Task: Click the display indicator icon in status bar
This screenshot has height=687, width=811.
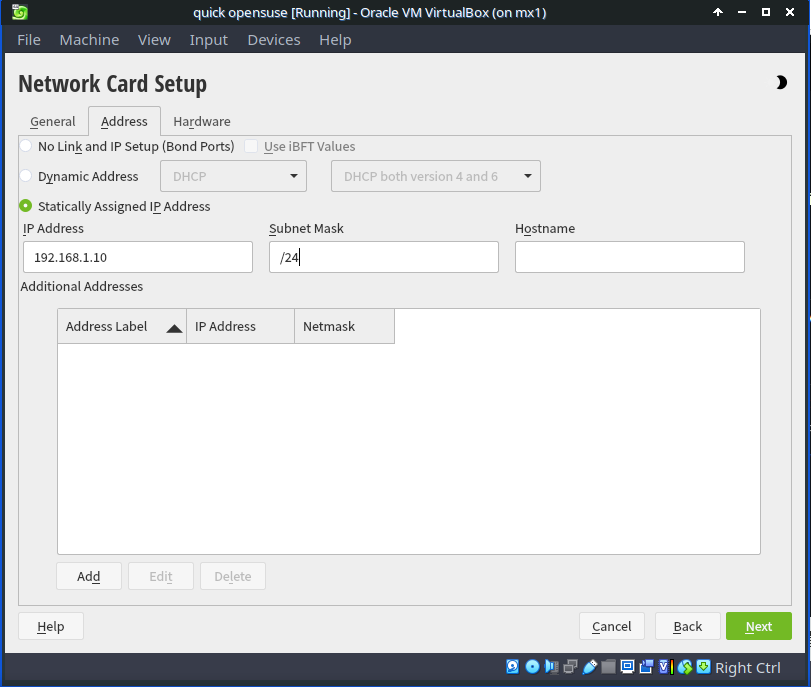Action: (x=627, y=667)
